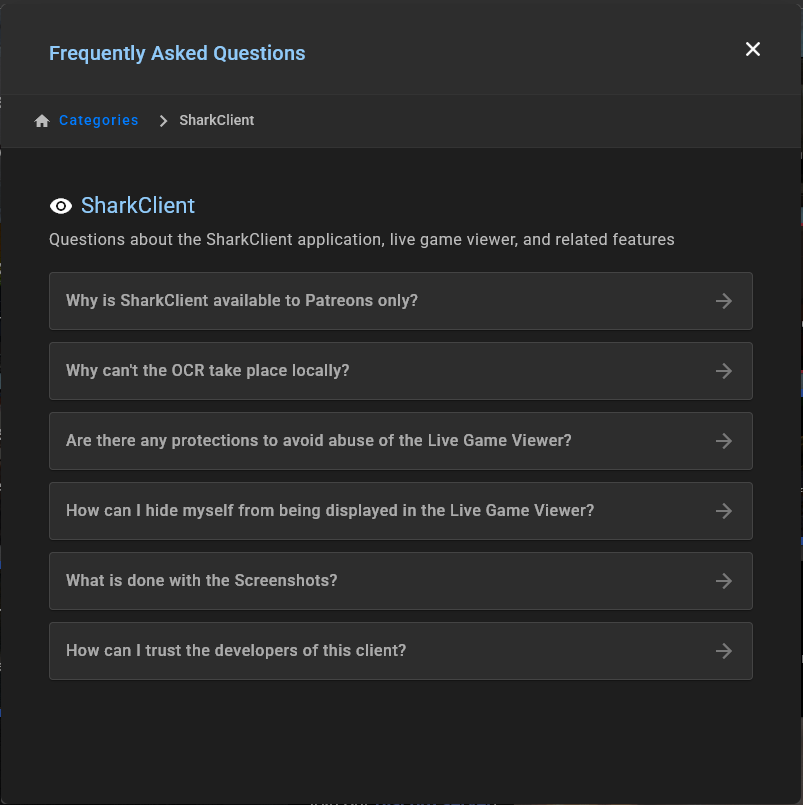Close the Frequently Asked Questions dialog
Viewport: 803px width, 805px height.
click(753, 49)
